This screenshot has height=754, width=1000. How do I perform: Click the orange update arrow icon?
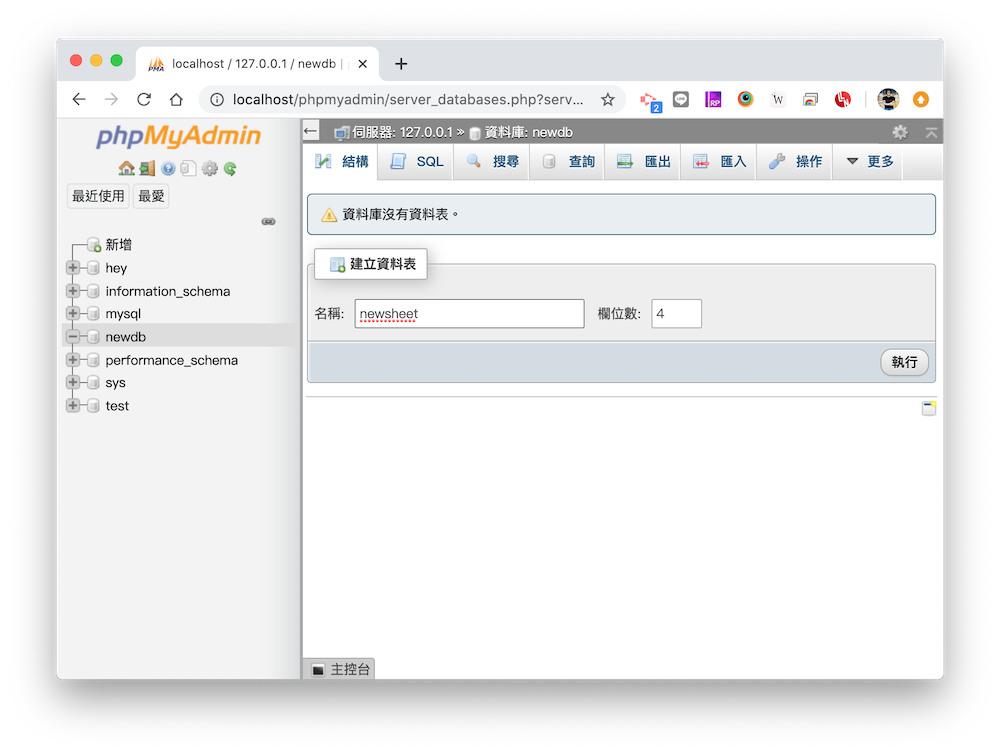click(921, 100)
